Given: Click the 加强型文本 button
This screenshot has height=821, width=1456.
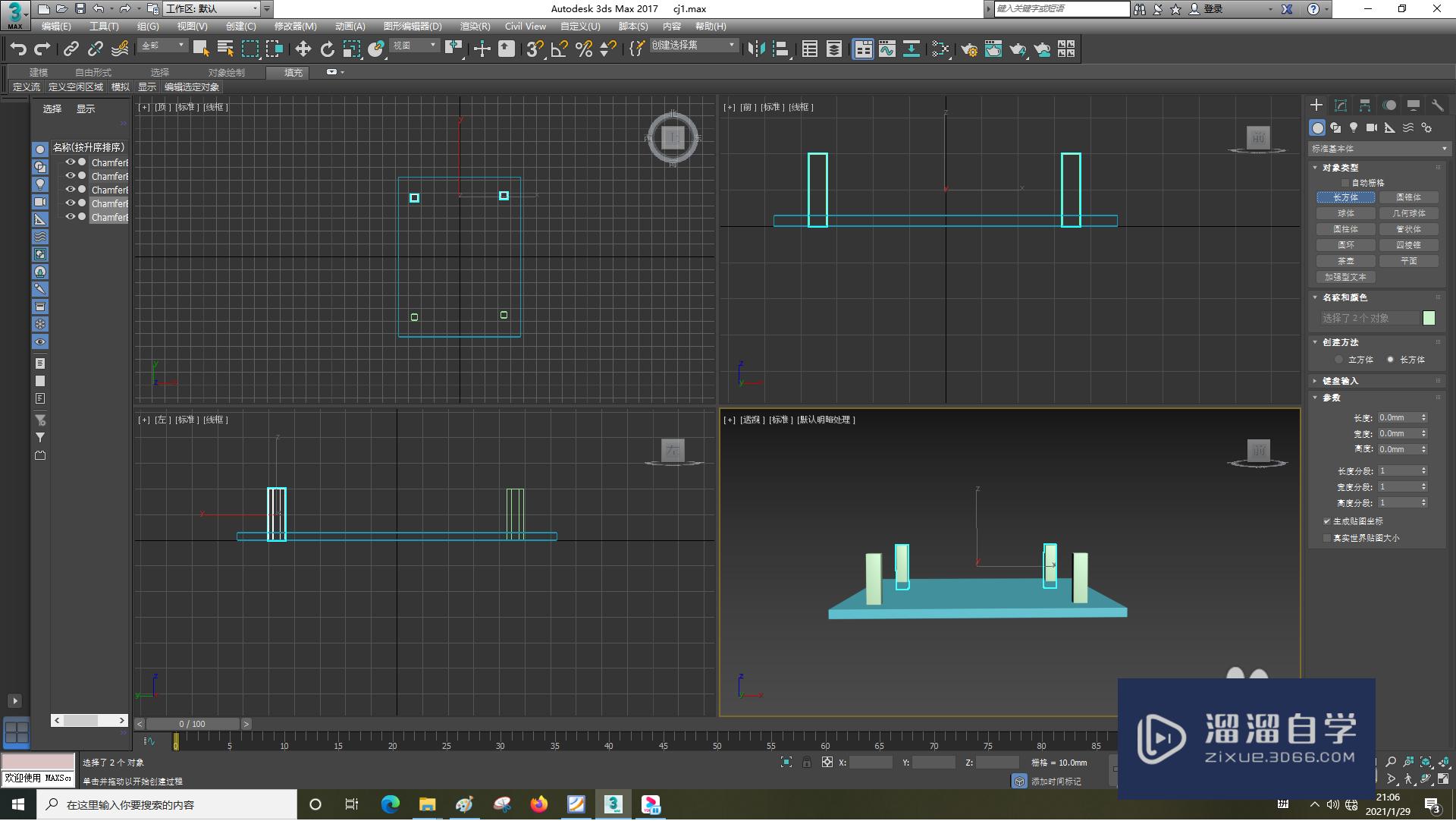Looking at the screenshot, I should click(x=1346, y=278).
